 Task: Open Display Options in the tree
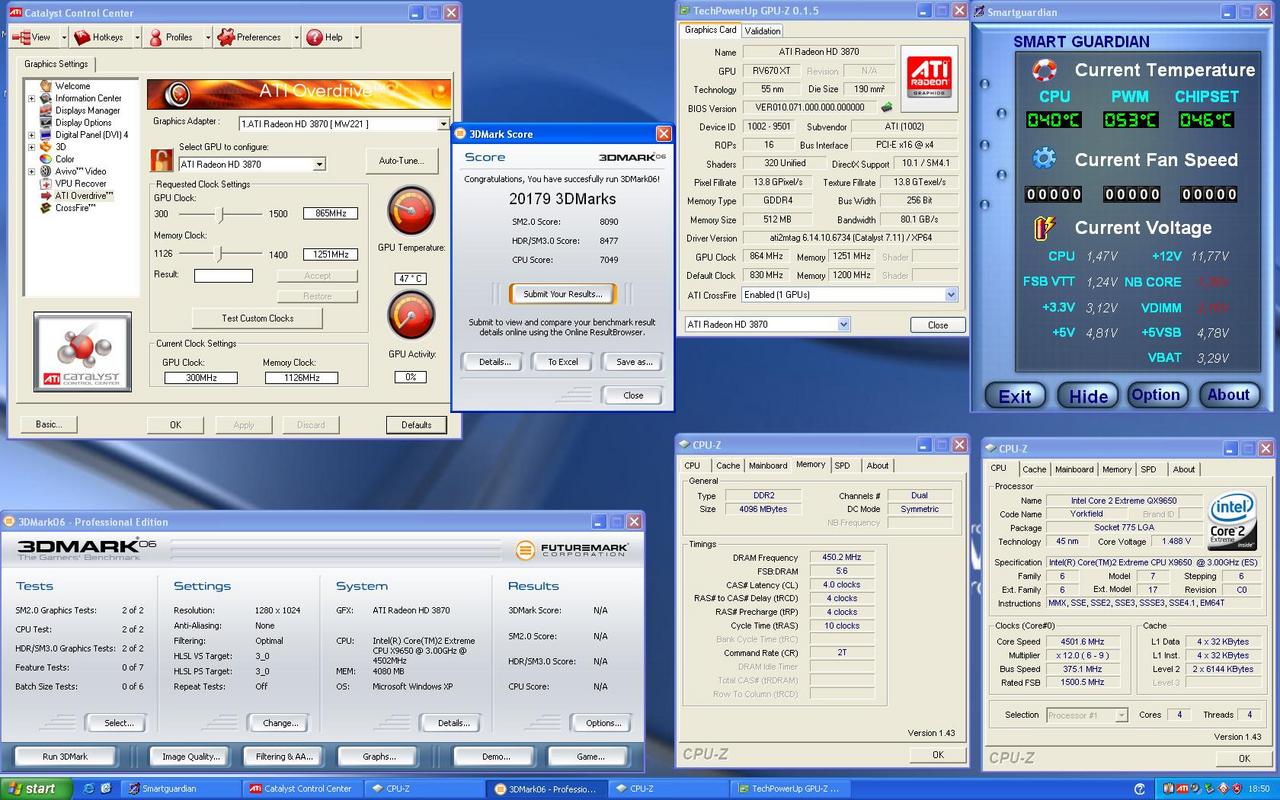tap(83, 123)
